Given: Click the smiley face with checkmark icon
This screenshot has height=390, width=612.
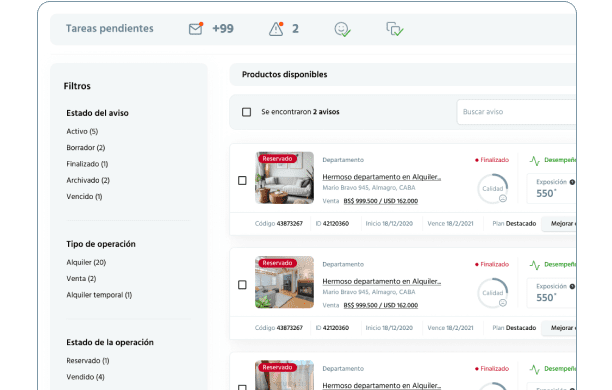Looking at the screenshot, I should (342, 29).
